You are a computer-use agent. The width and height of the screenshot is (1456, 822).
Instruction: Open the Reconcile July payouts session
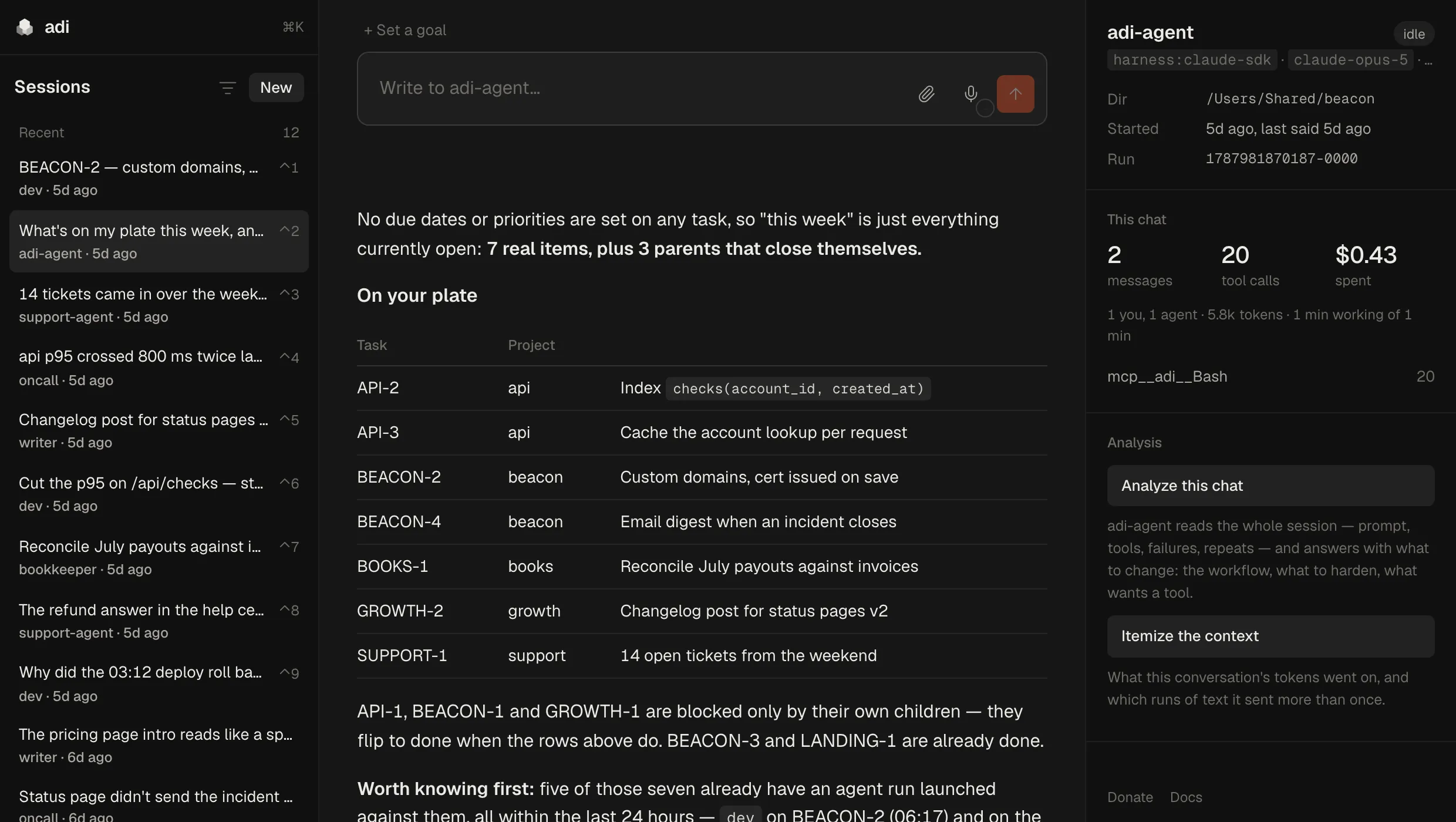pos(159,557)
